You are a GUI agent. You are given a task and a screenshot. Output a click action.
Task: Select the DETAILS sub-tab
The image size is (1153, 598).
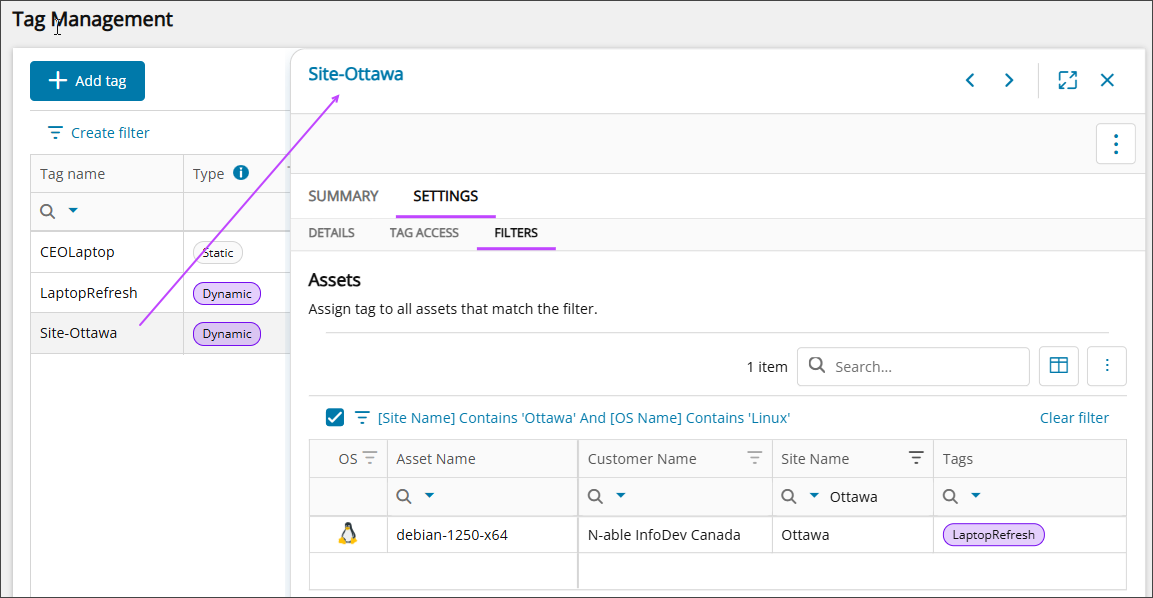(331, 233)
